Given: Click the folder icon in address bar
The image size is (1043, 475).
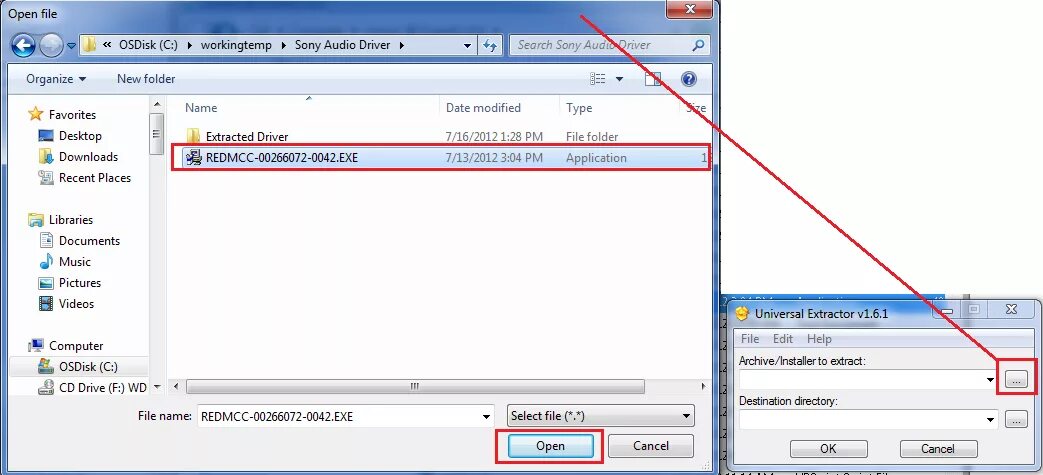Looking at the screenshot, I should point(90,45).
